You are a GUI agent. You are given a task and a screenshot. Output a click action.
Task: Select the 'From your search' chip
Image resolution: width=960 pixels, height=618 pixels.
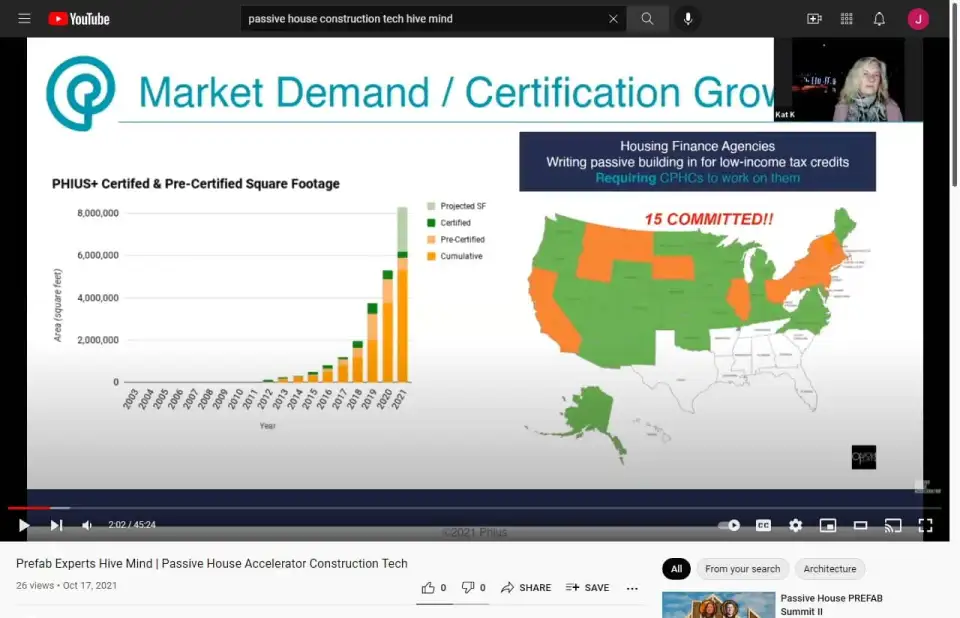[742, 569]
